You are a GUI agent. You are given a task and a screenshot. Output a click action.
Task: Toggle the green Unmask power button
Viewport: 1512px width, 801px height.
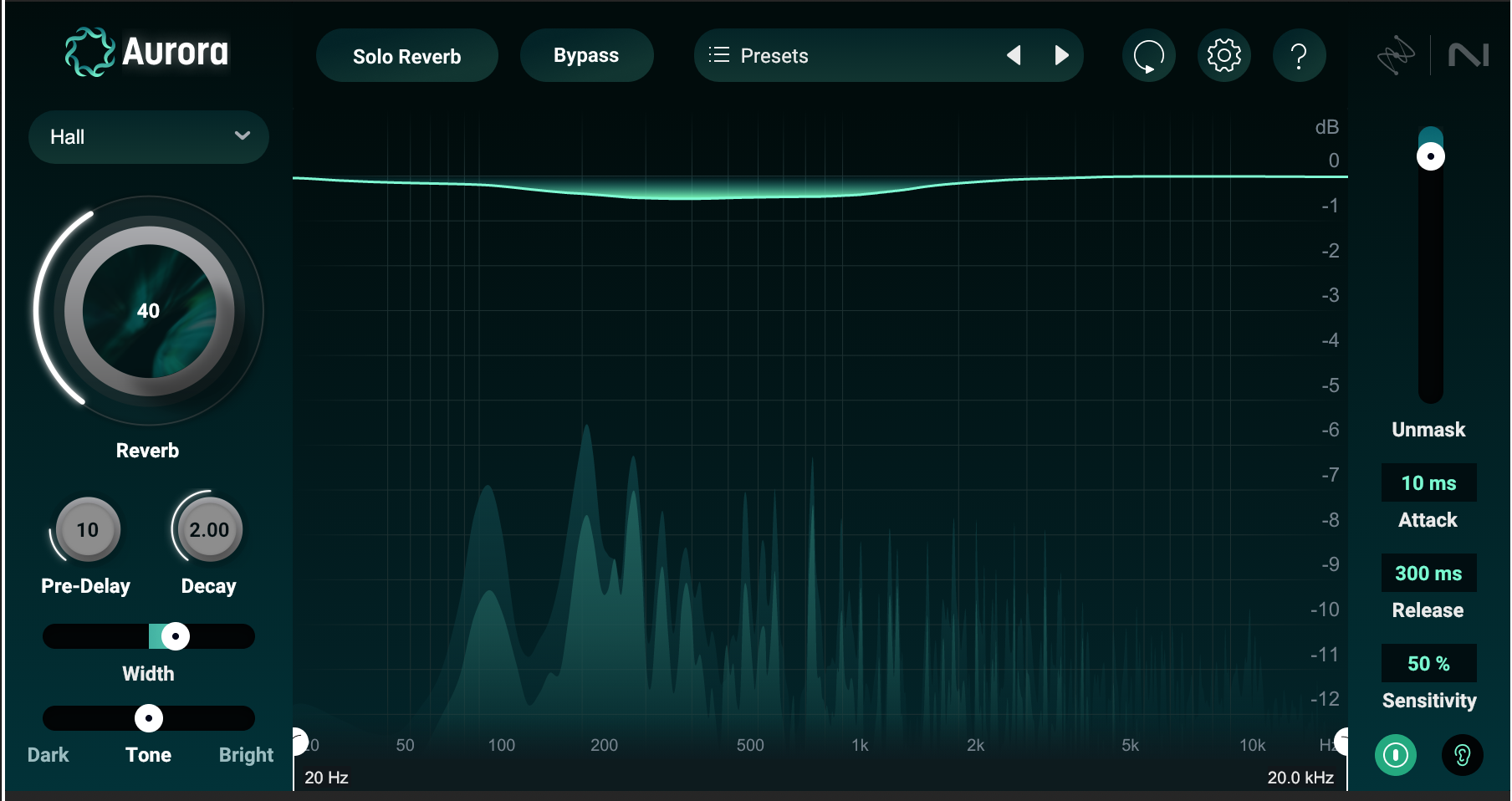pyautogui.click(x=1396, y=755)
